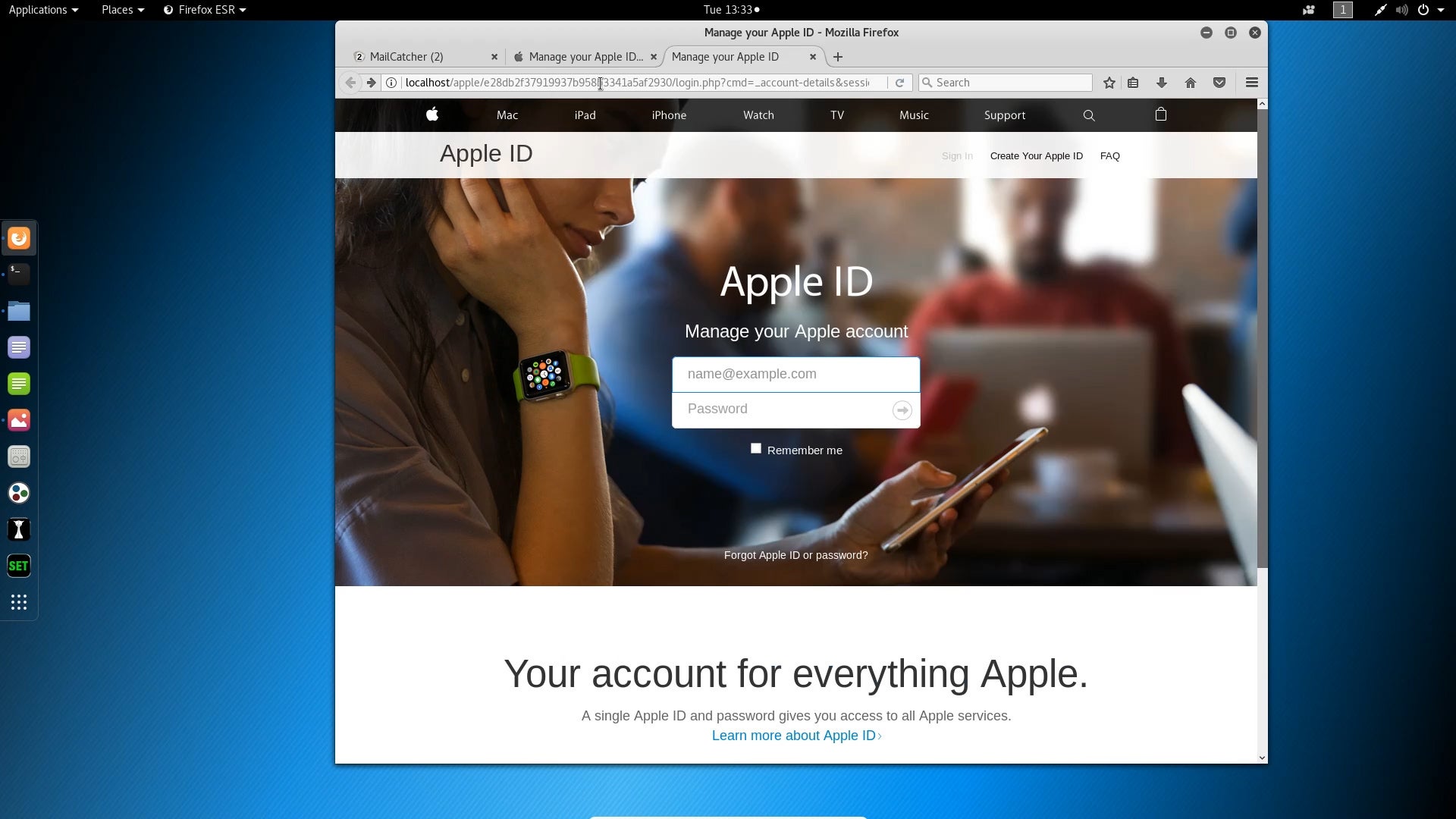Select iPhone in the navigation bar

669,115
